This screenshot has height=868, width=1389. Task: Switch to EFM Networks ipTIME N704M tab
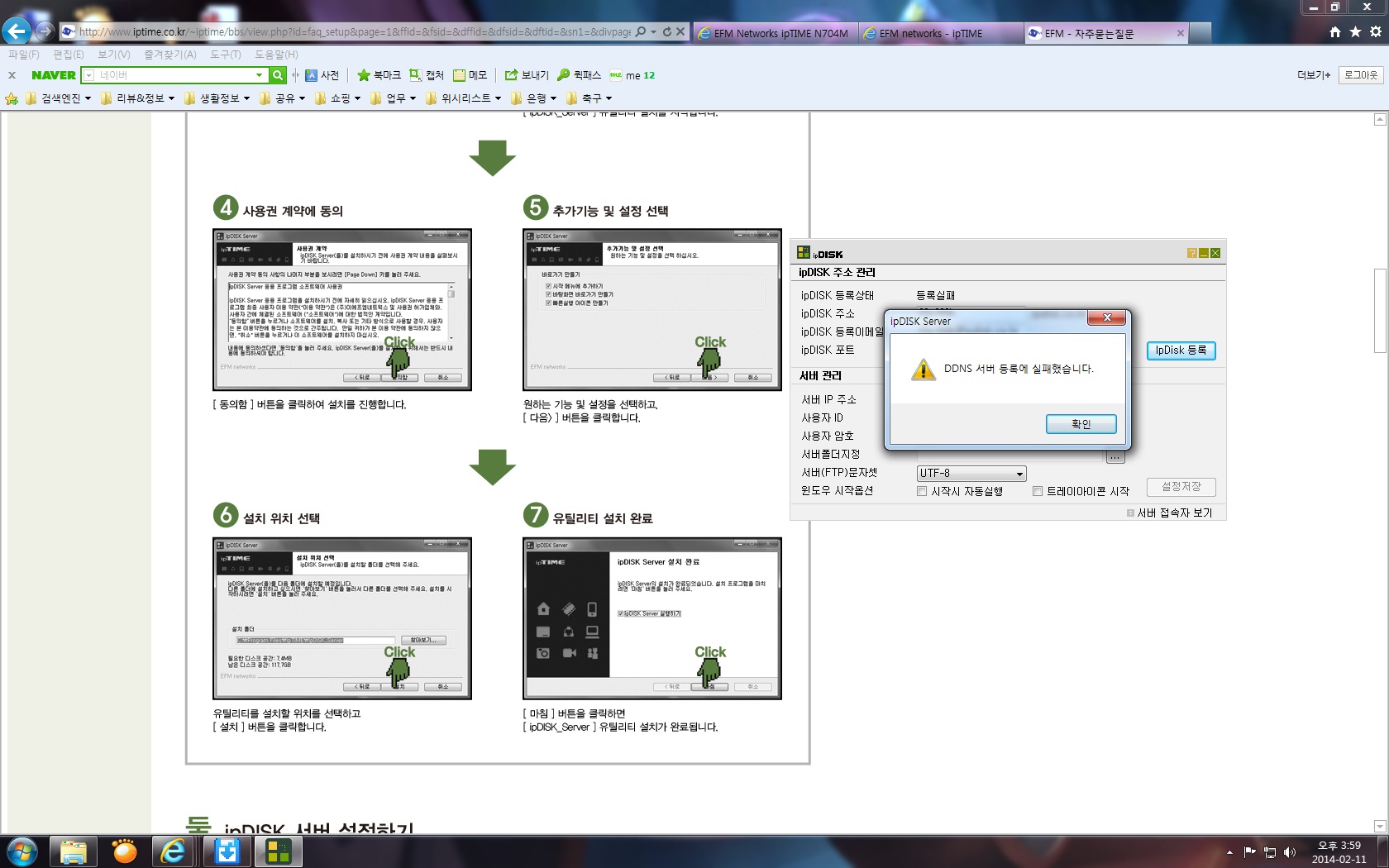[x=774, y=33]
